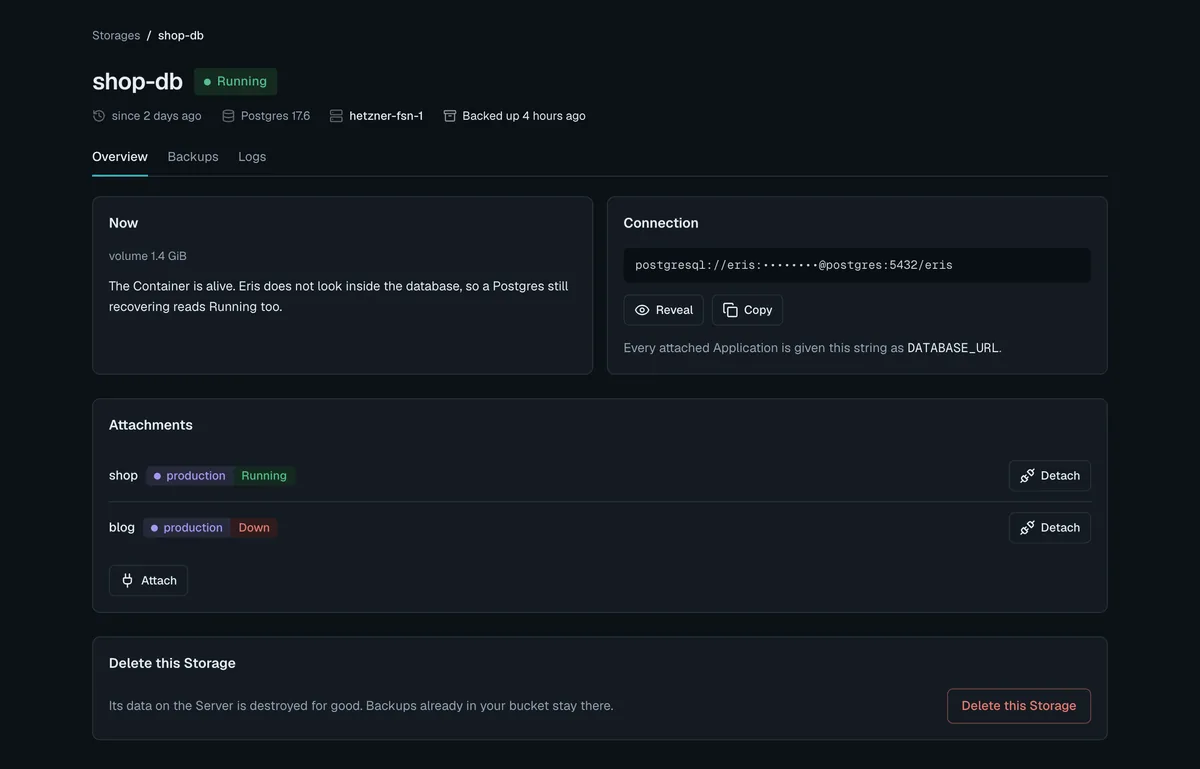Click the 'volume 1.4 GiB' text
1200x769 pixels.
(148, 256)
